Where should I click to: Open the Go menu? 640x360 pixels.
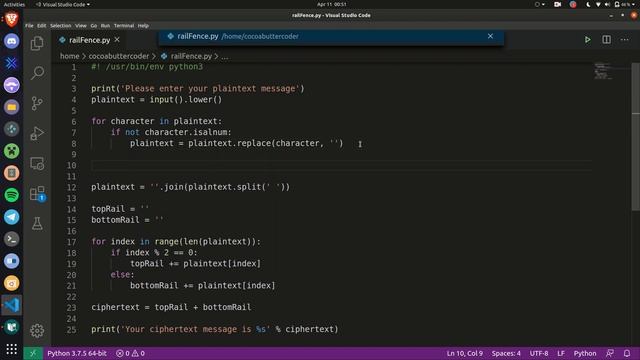point(93,25)
